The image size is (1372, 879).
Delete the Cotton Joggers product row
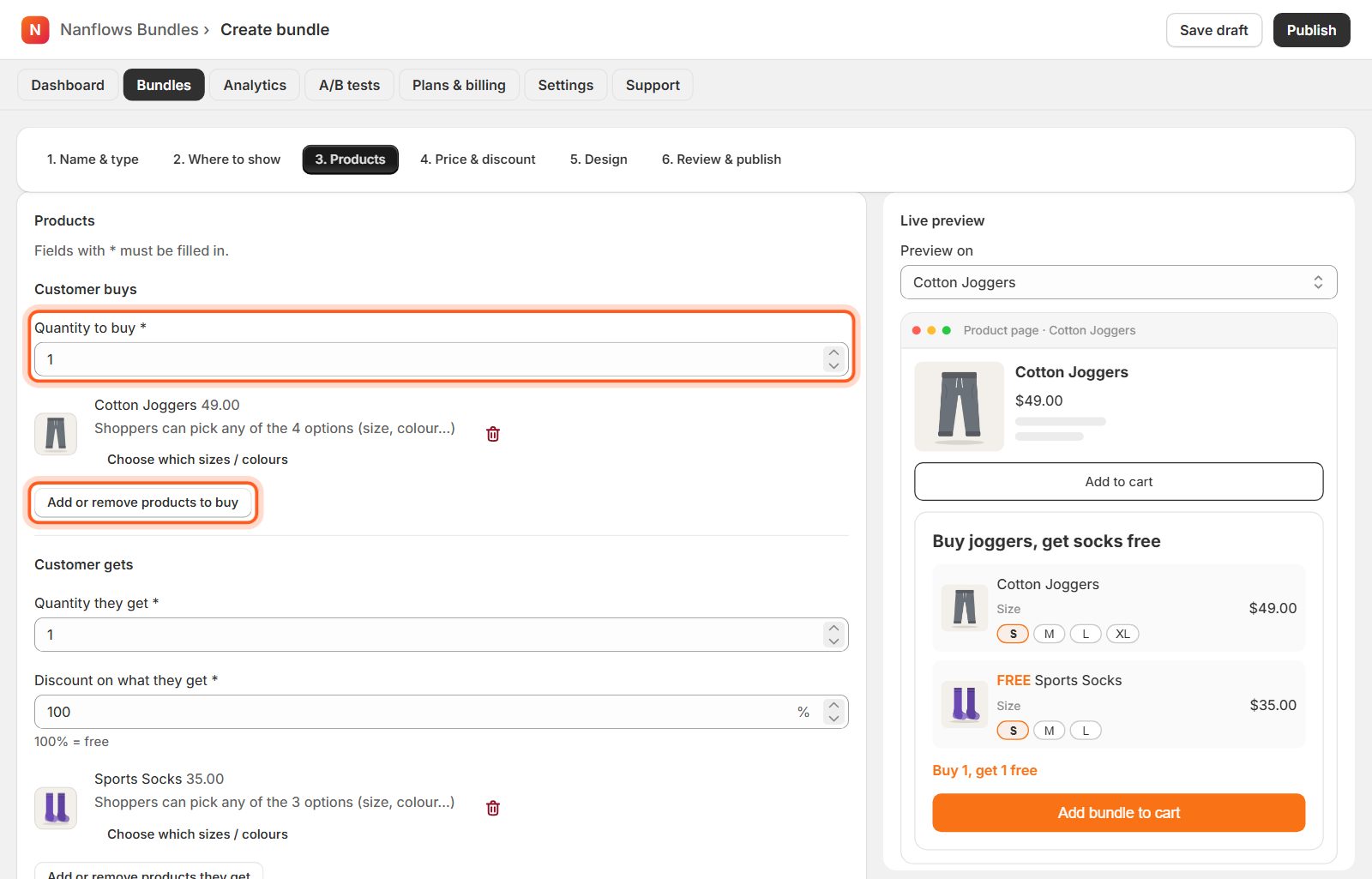pos(493,434)
